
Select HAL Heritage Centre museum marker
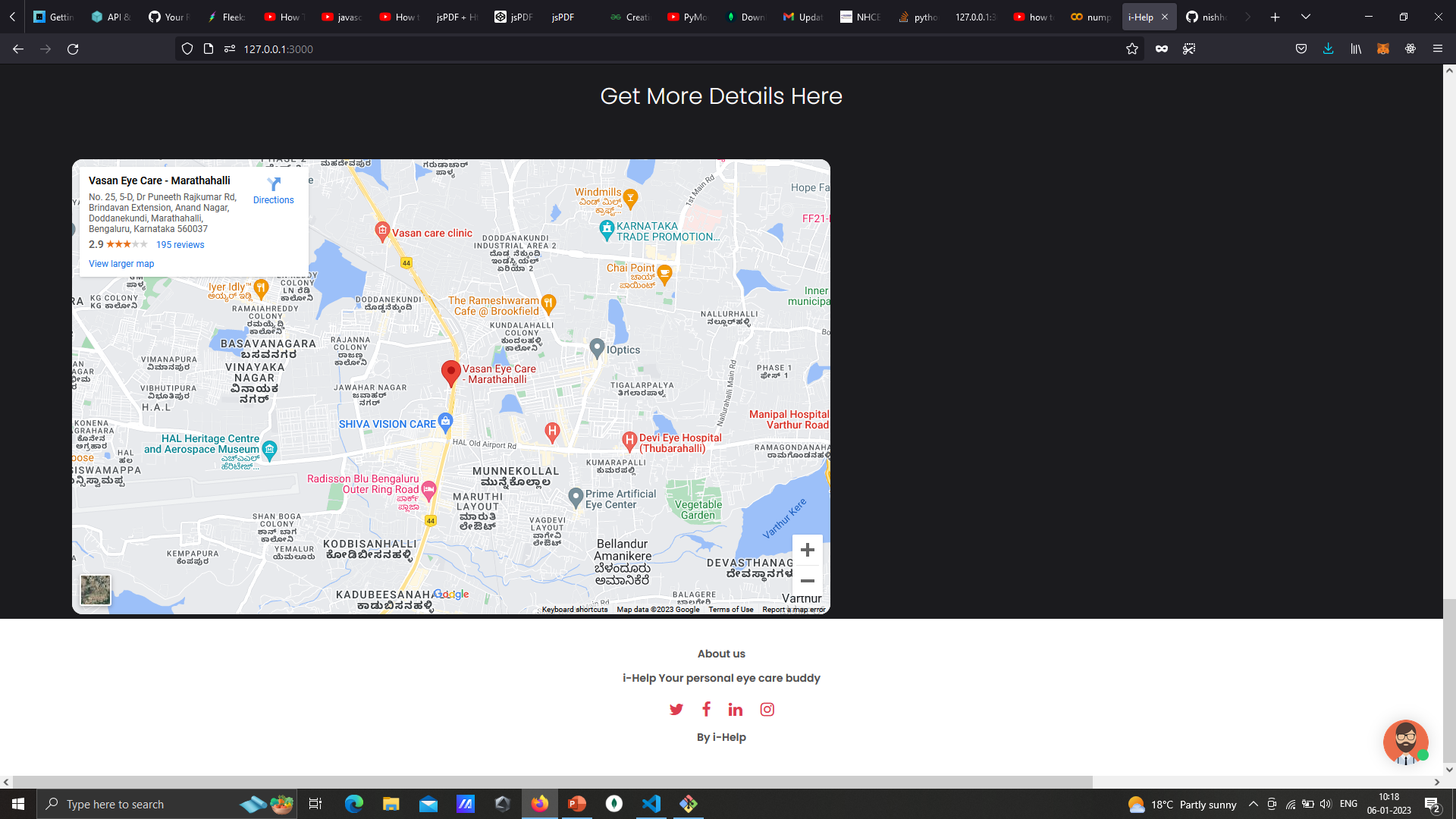[269, 450]
